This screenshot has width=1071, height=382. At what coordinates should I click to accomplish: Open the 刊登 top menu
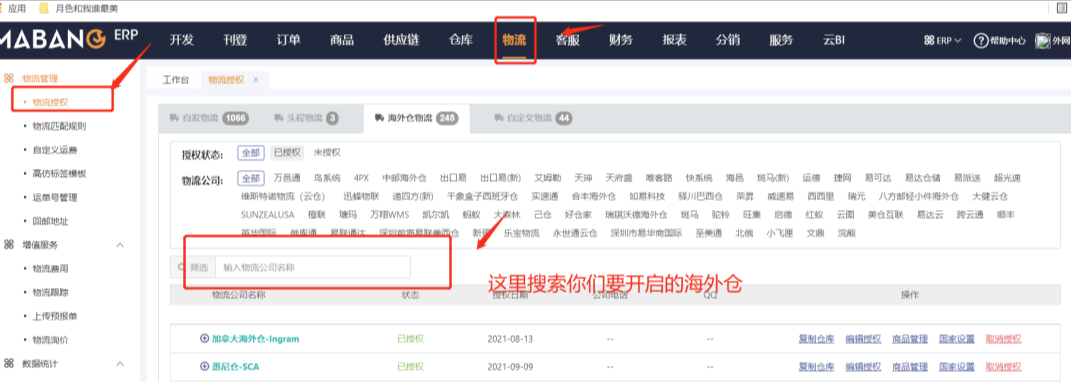pos(235,40)
